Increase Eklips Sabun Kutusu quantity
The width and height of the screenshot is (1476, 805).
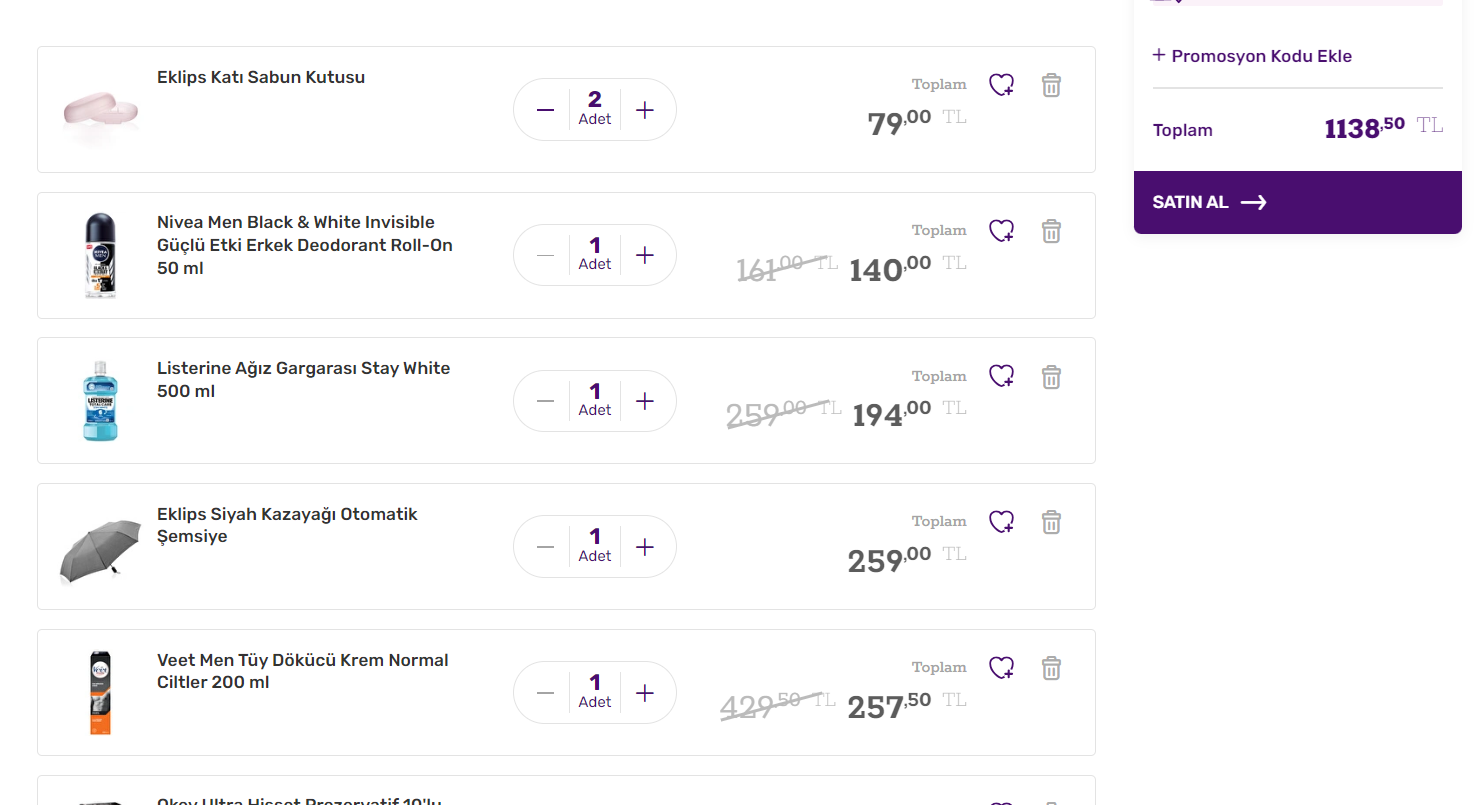click(645, 110)
